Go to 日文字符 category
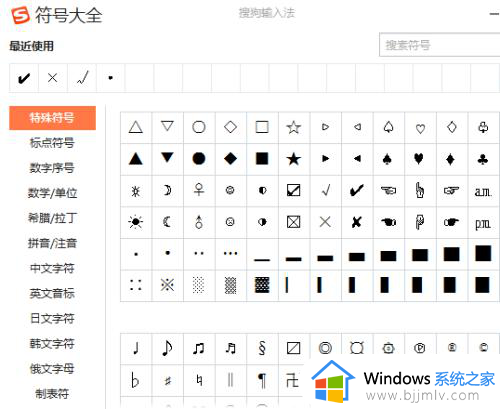 pyautogui.click(x=52, y=319)
